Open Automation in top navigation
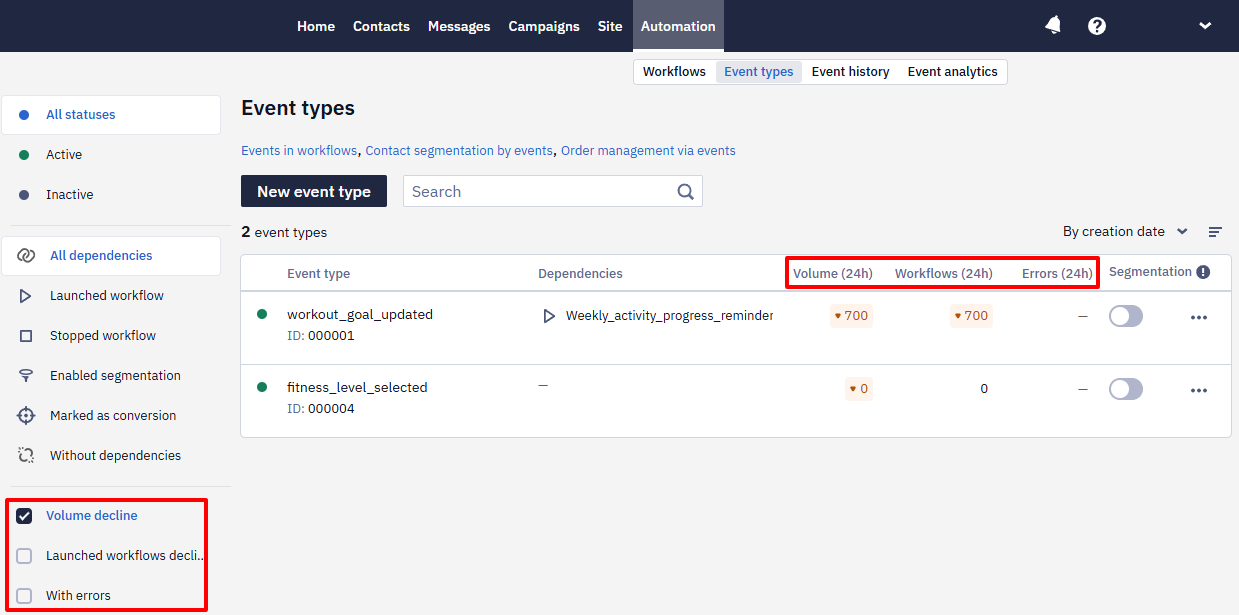The image size is (1239, 615). pyautogui.click(x=678, y=26)
